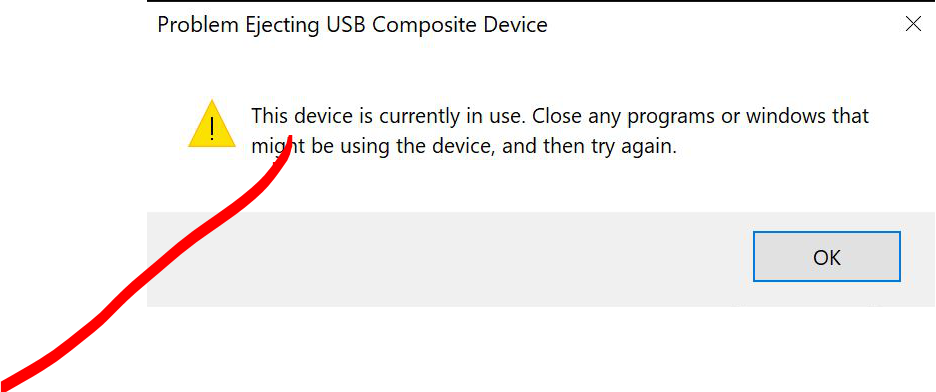The image size is (936, 392).
Task: Close the Problem Ejecting USB dialog
Action: (913, 24)
